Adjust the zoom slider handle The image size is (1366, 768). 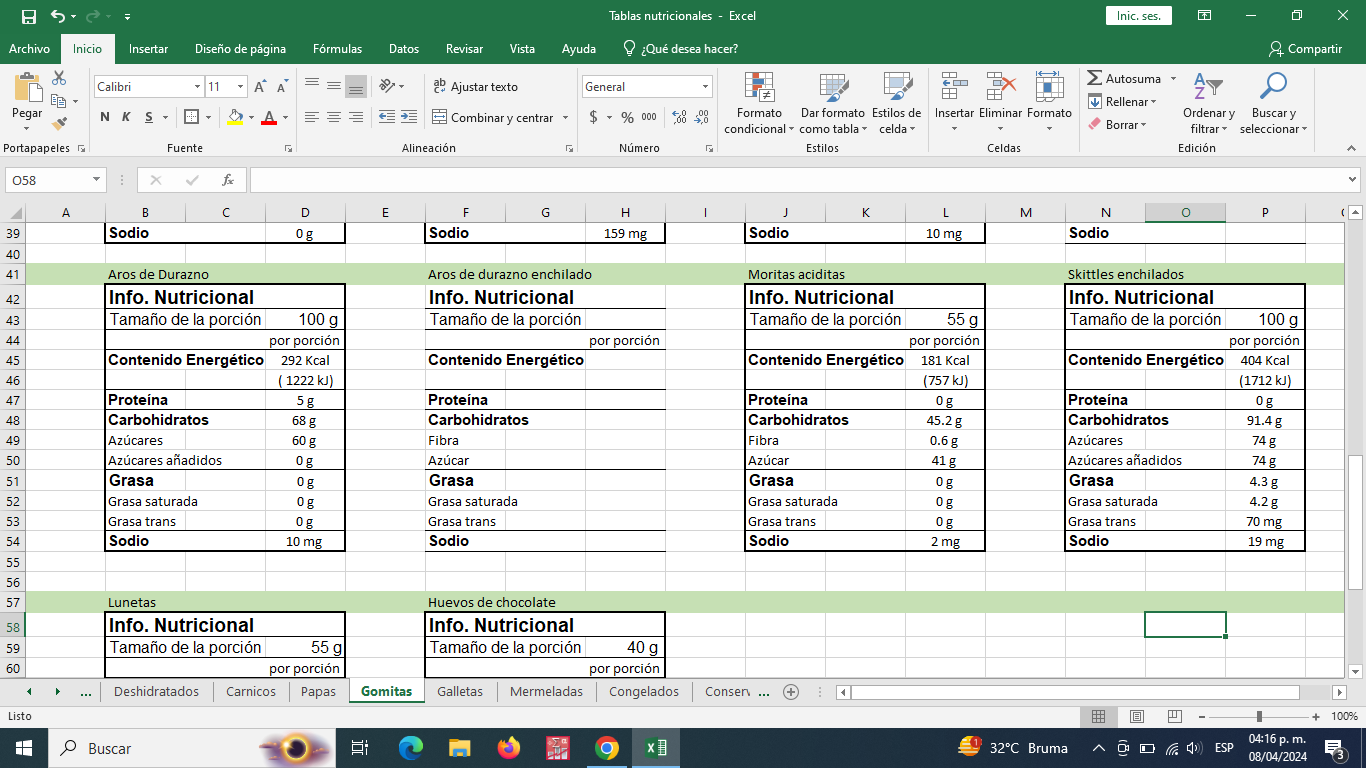[x=1259, y=716]
